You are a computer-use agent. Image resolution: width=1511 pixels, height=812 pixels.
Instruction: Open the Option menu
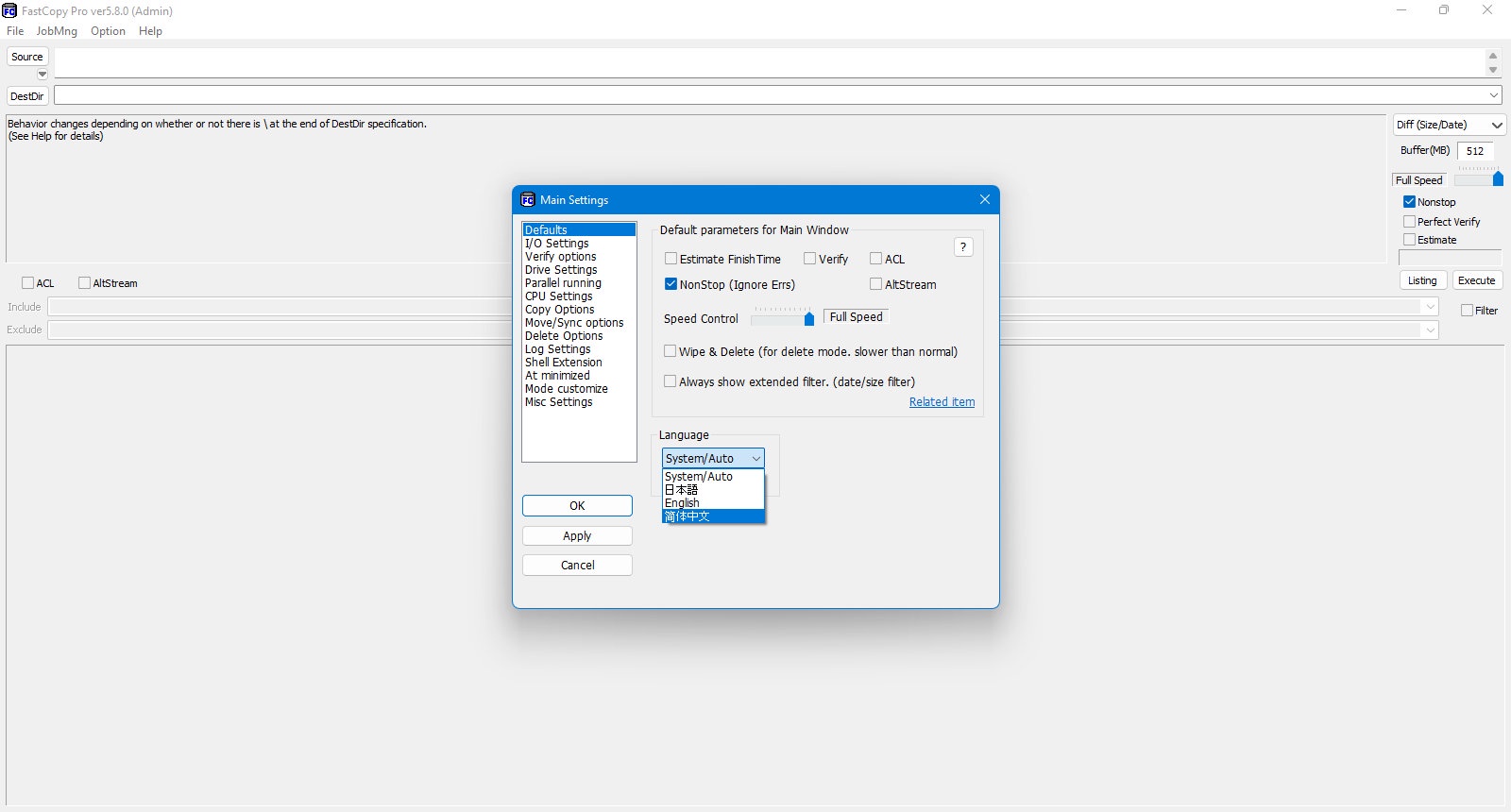[x=108, y=31]
